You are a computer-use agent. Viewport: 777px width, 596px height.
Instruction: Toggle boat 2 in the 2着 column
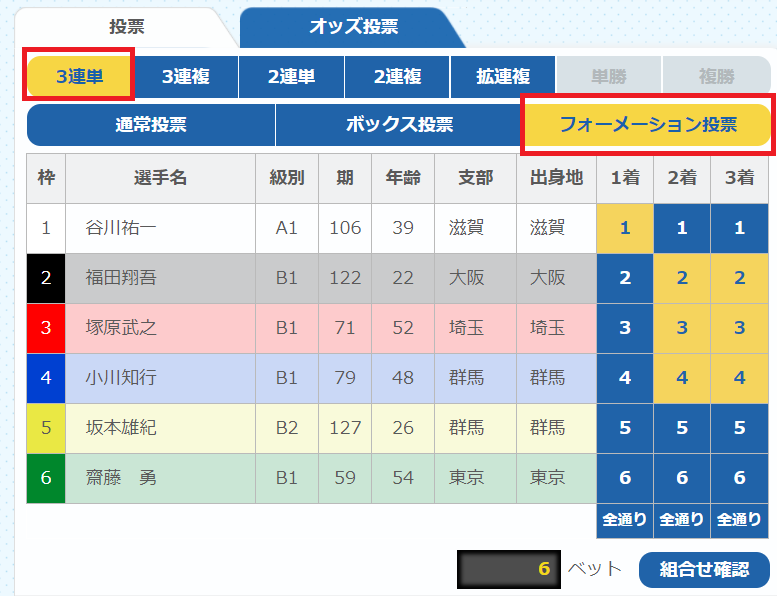point(682,278)
